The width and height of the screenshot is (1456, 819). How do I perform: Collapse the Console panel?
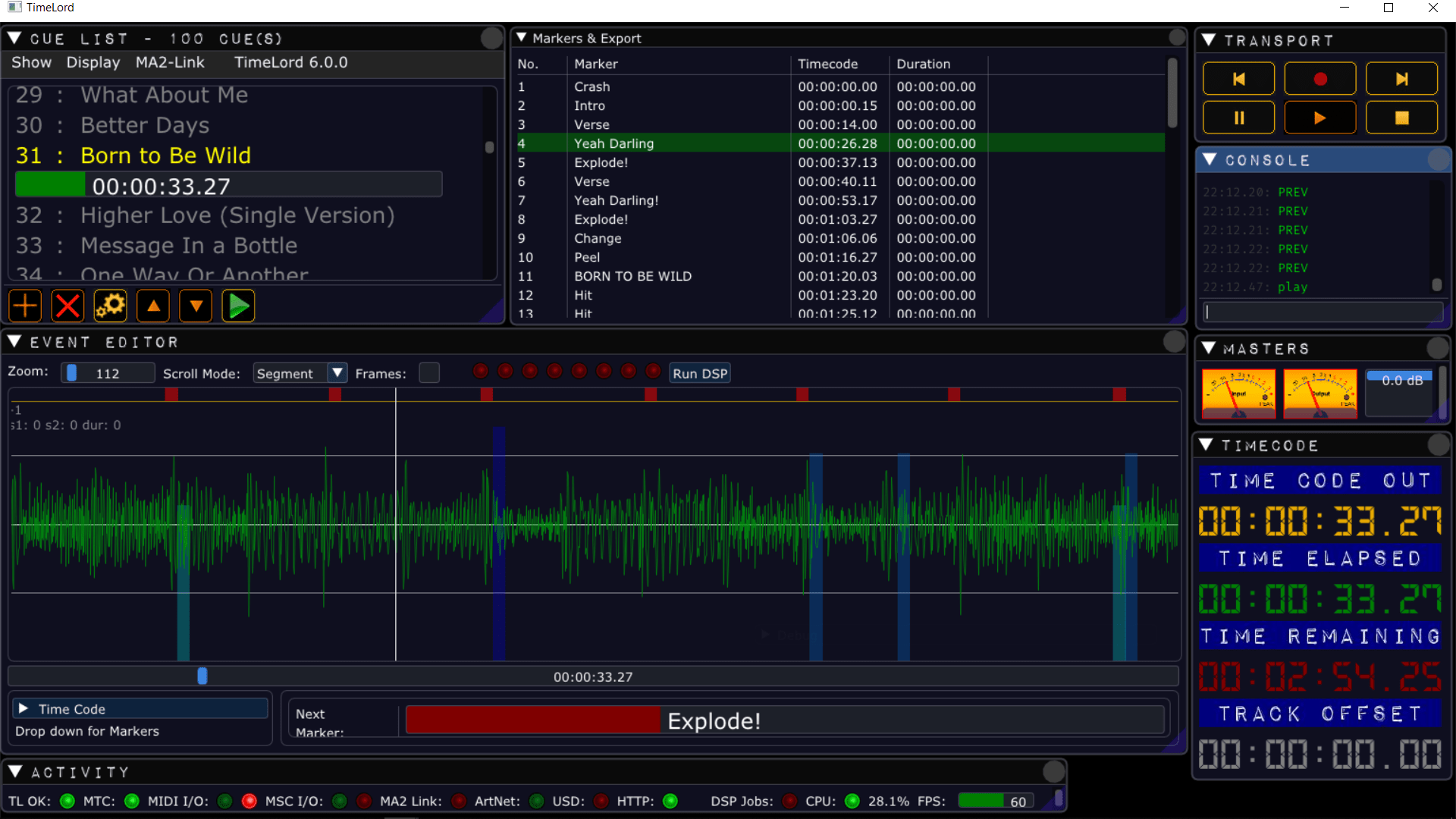click(1210, 160)
